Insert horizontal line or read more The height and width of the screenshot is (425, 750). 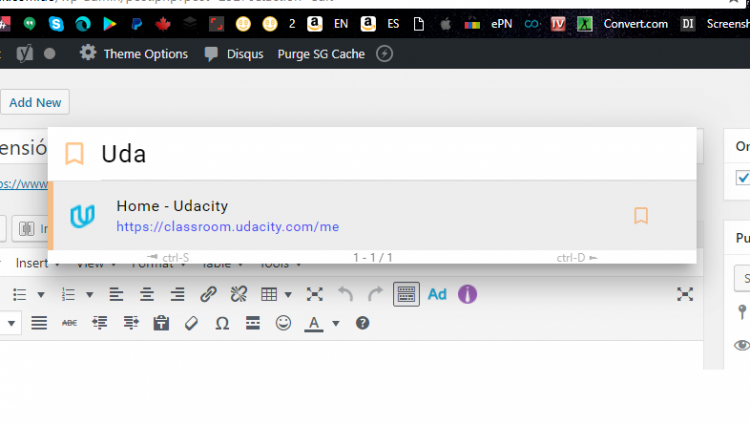pyautogui.click(x=253, y=323)
